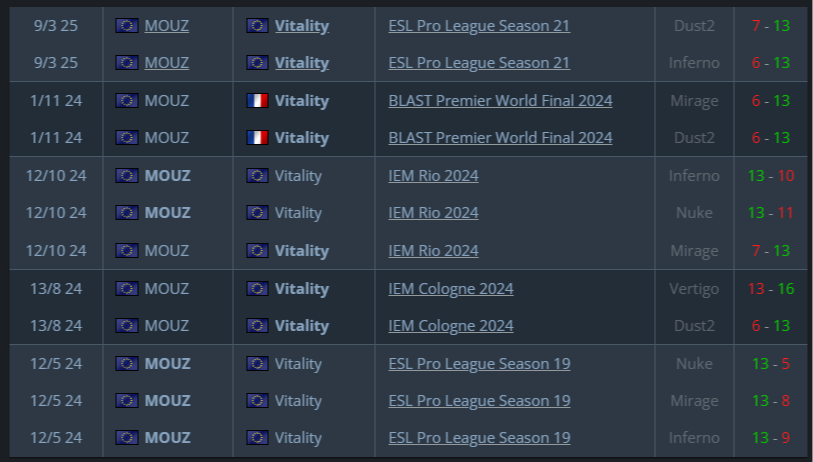Open IEM Rio 2024 link in Nuke row
This screenshot has height=462, width=813.
(x=433, y=213)
